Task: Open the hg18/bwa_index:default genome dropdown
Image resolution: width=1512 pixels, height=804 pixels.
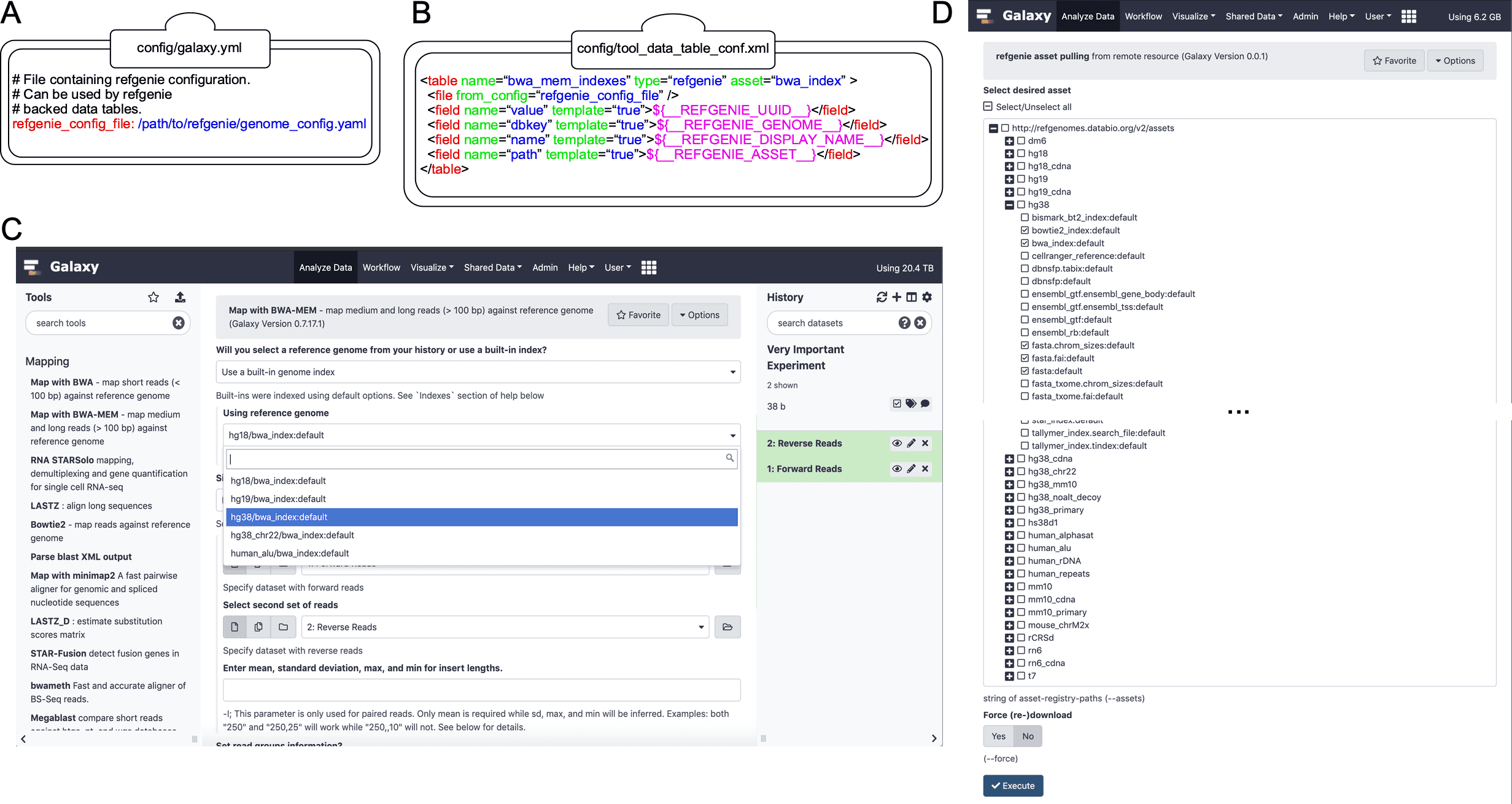Action: point(482,435)
